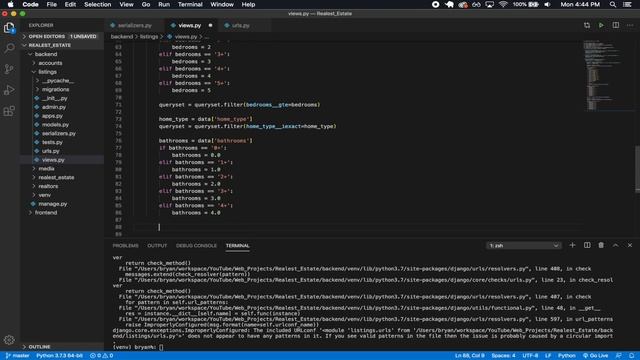Open Spotlight search in menu bar

[613, 4]
